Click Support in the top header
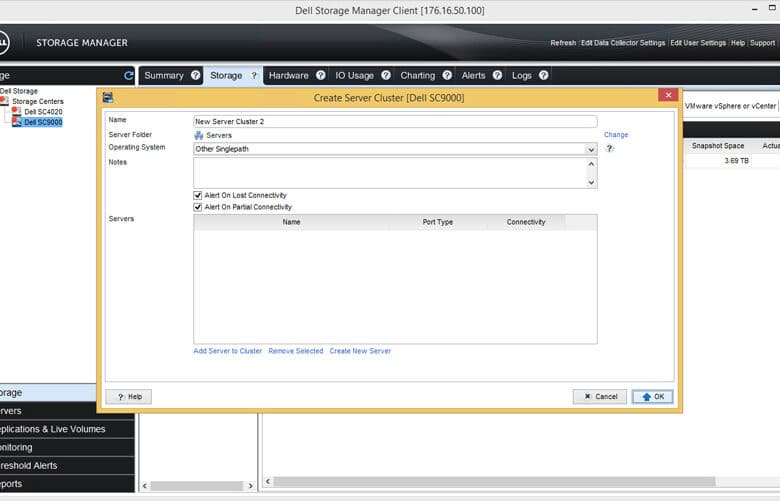780x501 pixels. tap(763, 43)
